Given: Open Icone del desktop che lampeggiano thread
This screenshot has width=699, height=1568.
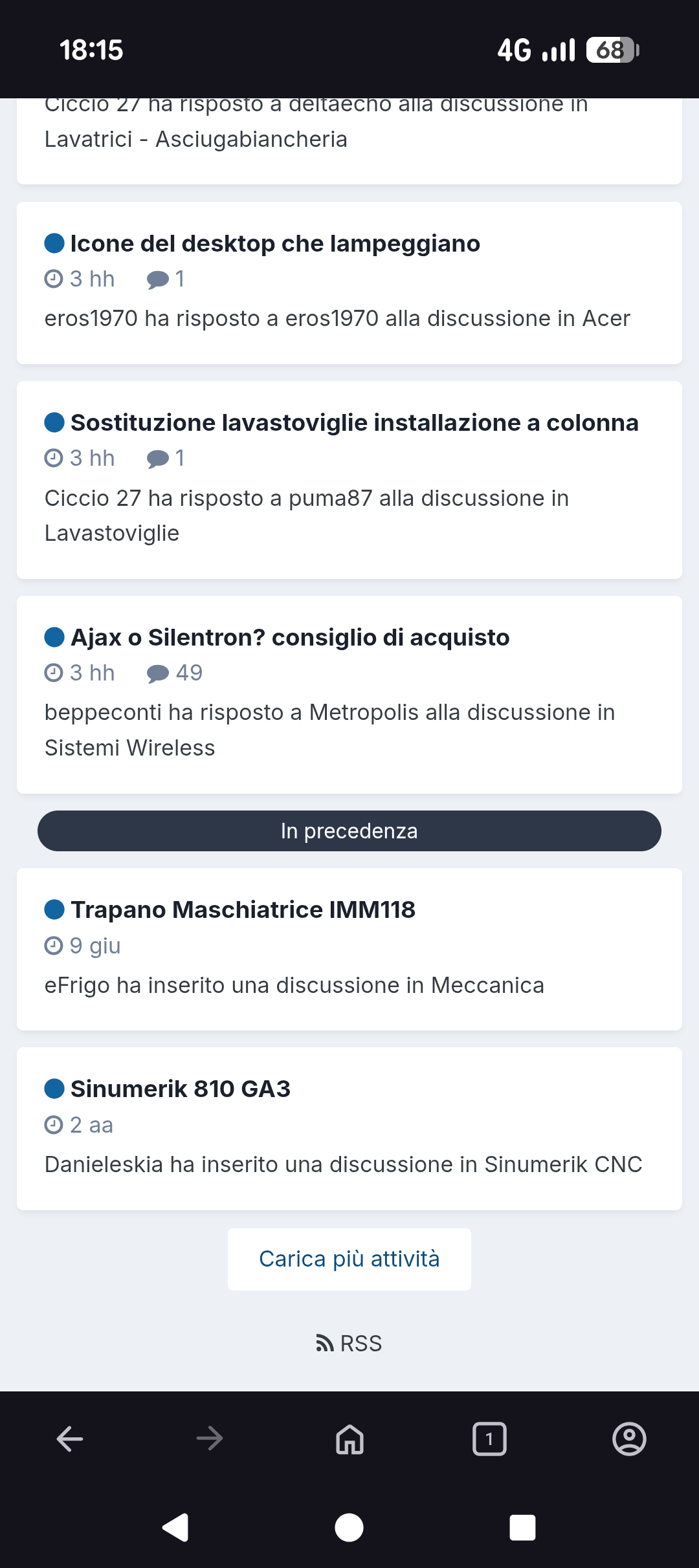Looking at the screenshot, I should (x=275, y=244).
